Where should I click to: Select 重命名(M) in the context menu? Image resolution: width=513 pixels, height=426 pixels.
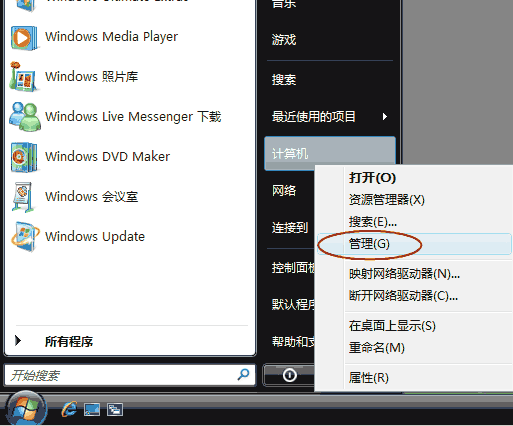click(377, 348)
